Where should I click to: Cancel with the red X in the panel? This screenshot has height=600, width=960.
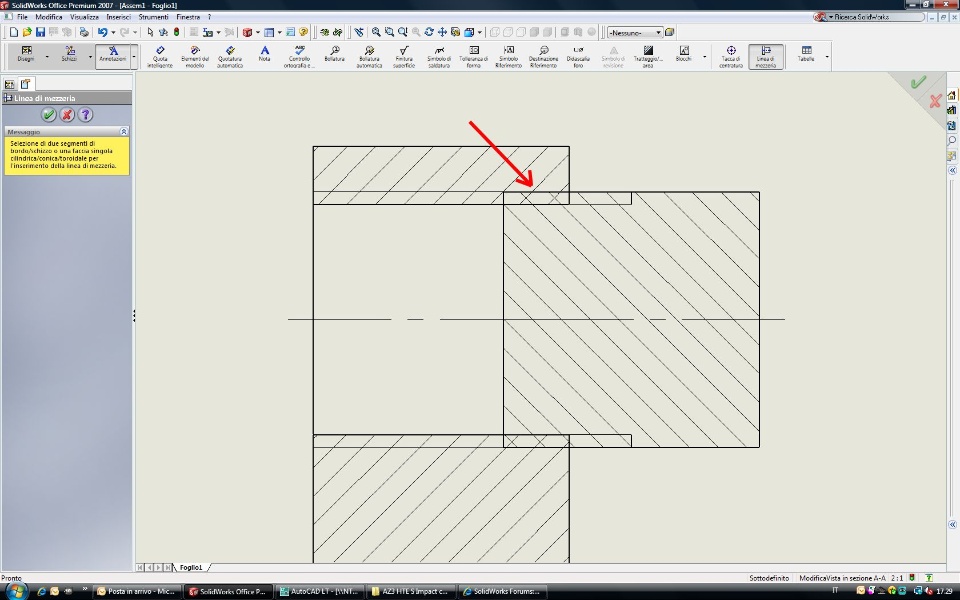point(67,114)
